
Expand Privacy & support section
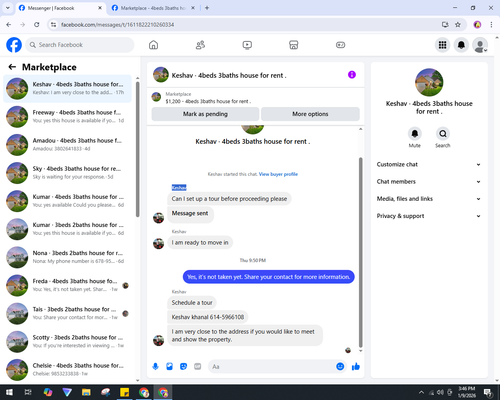pos(429,216)
